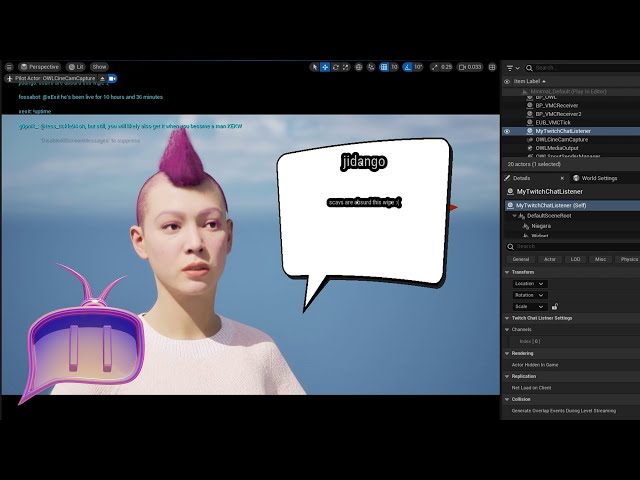
Task: Filter details by Actor
Action: [x=549, y=260]
